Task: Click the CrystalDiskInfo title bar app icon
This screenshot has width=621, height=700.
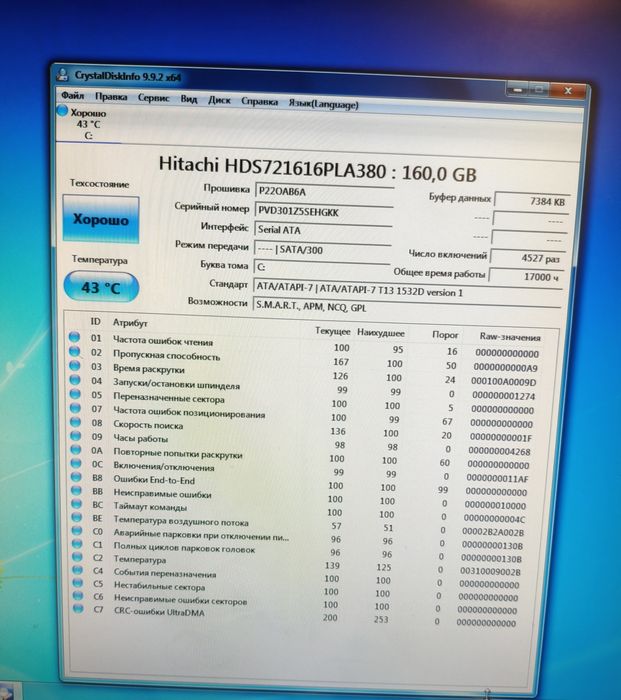Action: [x=63, y=74]
